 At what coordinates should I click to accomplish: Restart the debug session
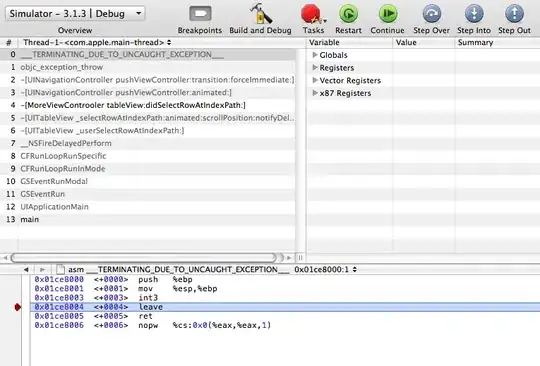point(348,14)
